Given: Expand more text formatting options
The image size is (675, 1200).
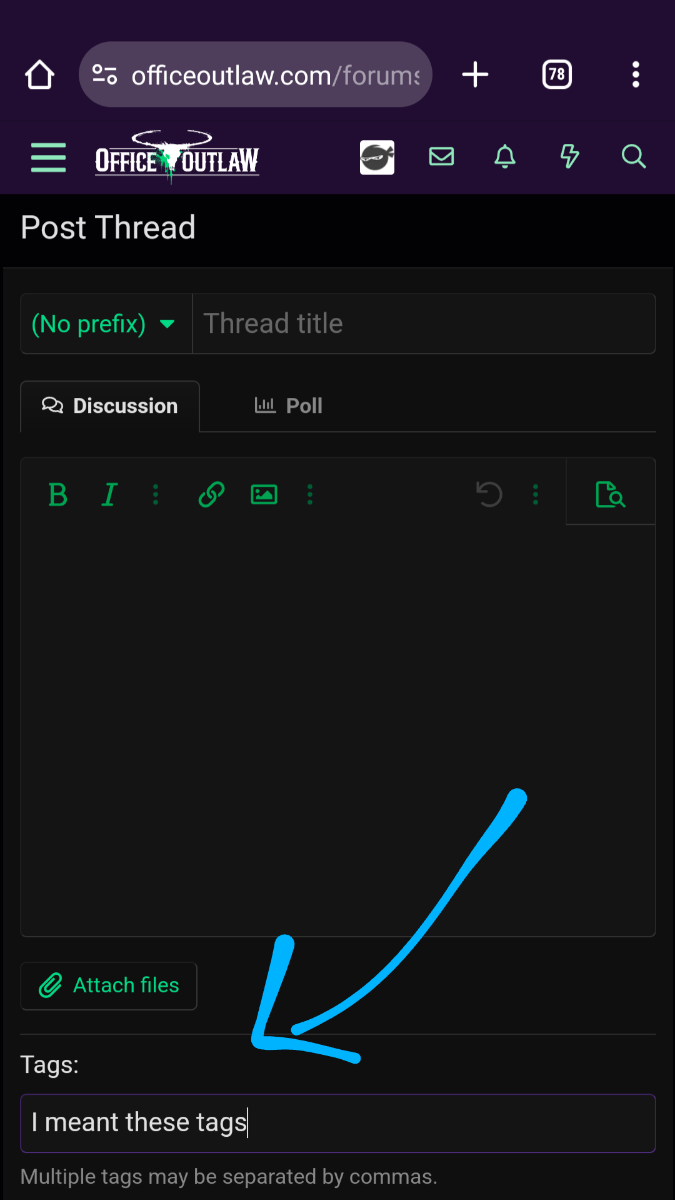Looking at the screenshot, I should (155, 494).
